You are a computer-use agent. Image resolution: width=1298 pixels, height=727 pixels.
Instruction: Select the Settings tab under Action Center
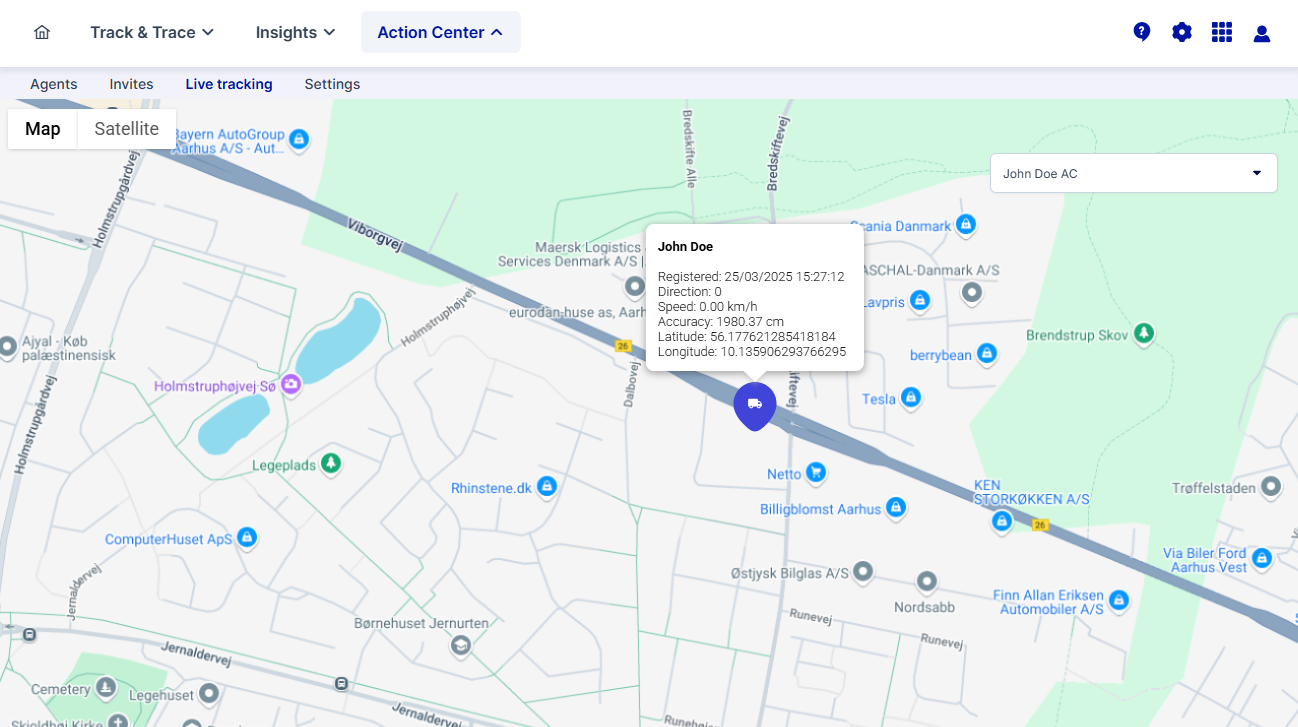332,84
